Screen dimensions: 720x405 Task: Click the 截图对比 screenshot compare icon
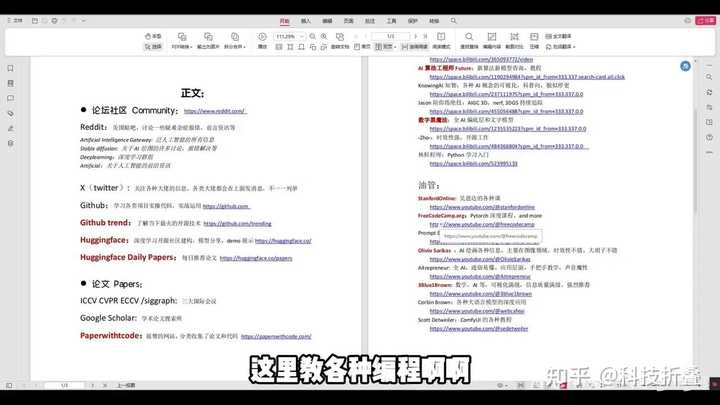coord(515,37)
